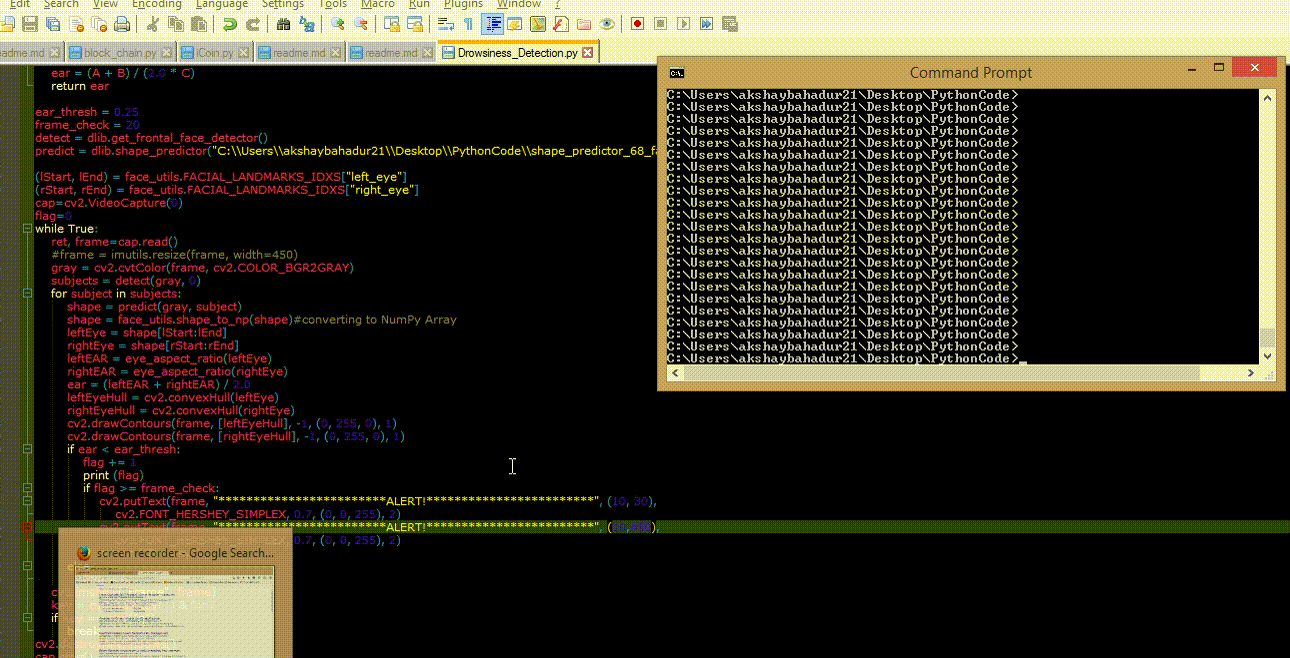Click the green Undo arrow icon
The image size is (1290, 658).
pos(230,24)
